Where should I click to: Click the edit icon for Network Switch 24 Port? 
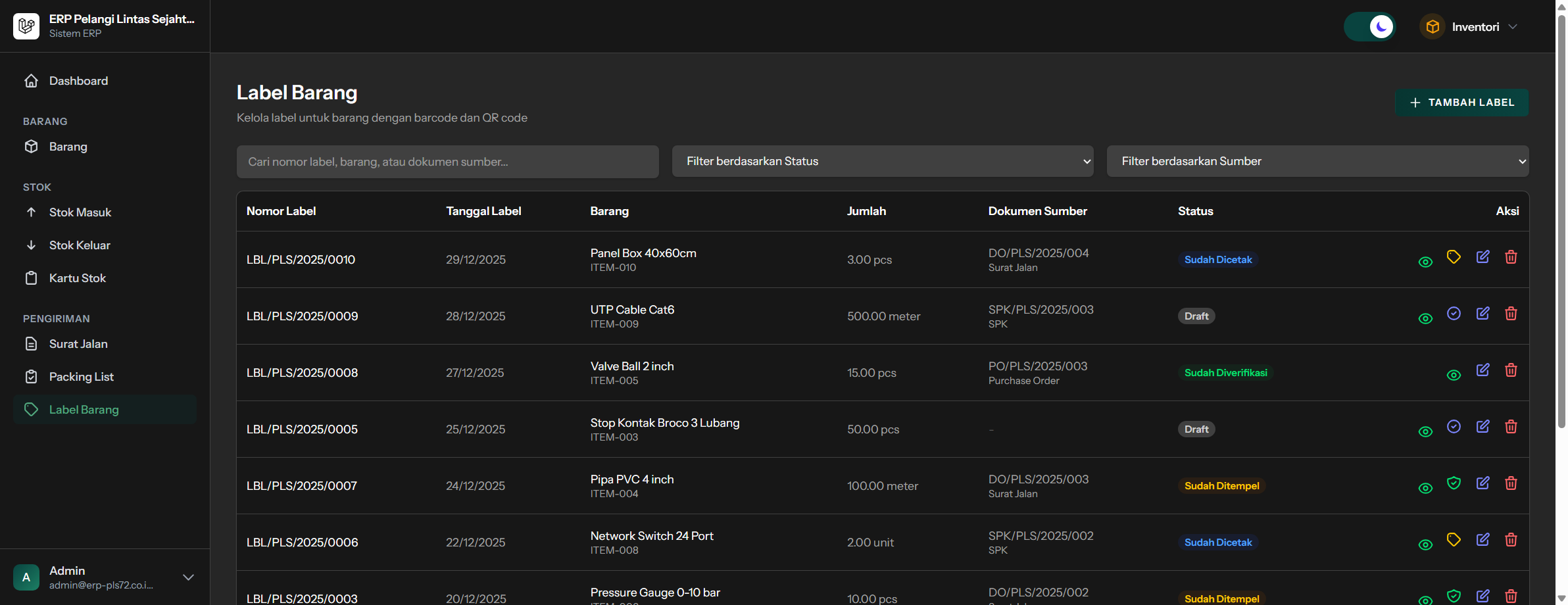[x=1482, y=540]
